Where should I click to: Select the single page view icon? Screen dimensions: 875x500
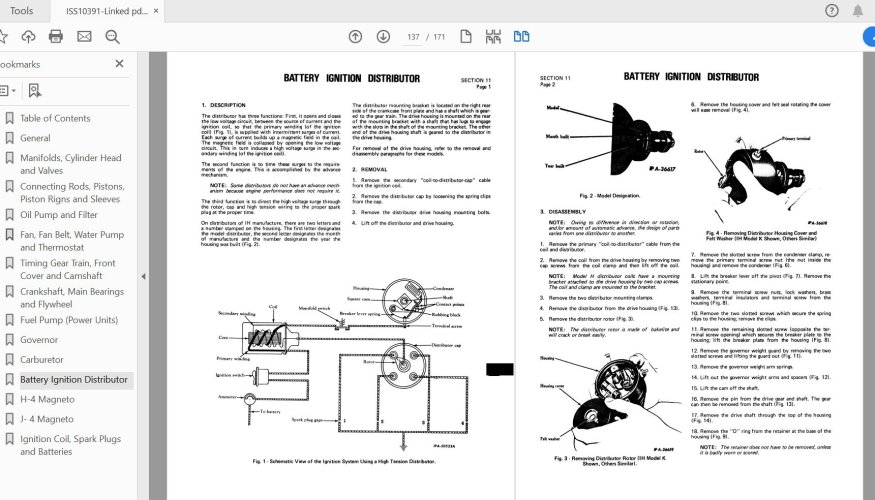point(466,37)
